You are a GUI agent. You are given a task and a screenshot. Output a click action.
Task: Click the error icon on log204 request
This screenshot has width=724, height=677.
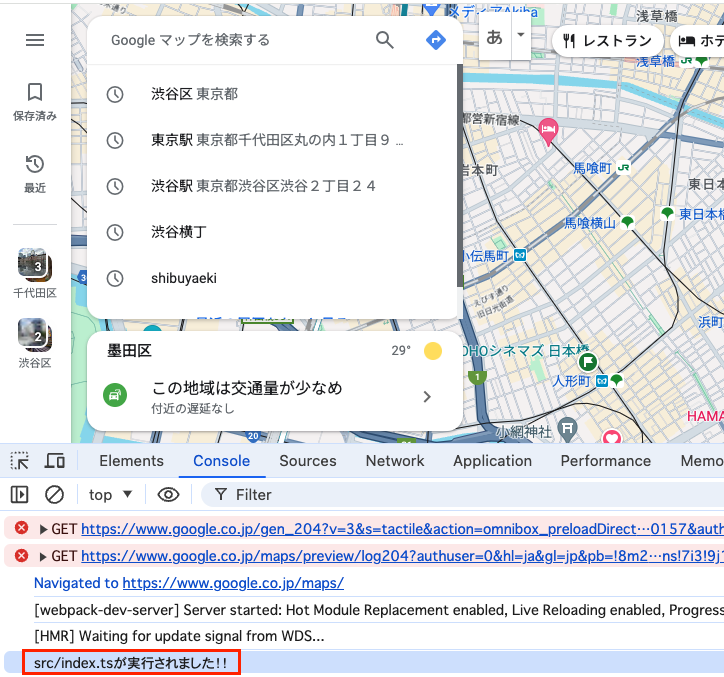pyautogui.click(x=21, y=556)
